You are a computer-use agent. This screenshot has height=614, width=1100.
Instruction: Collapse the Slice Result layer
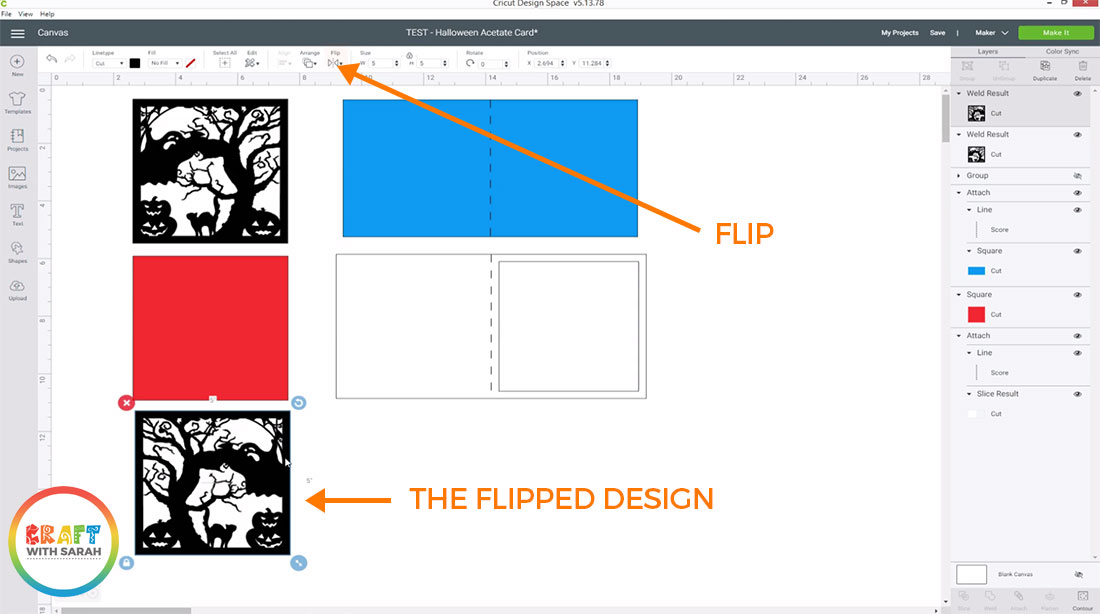970,394
